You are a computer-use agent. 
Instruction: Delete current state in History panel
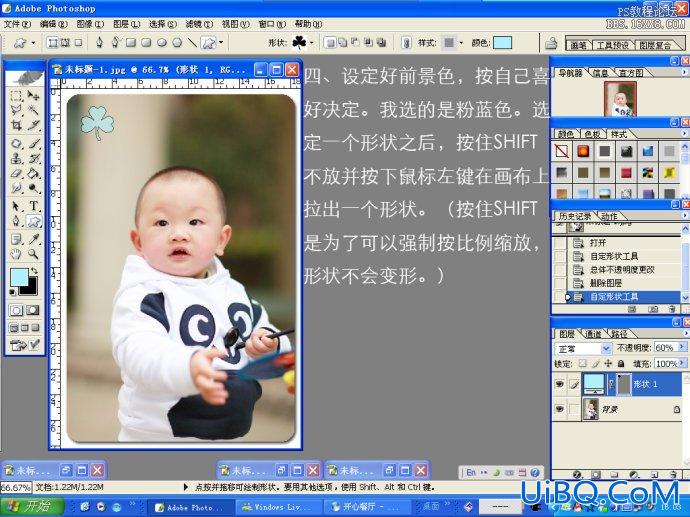point(671,309)
